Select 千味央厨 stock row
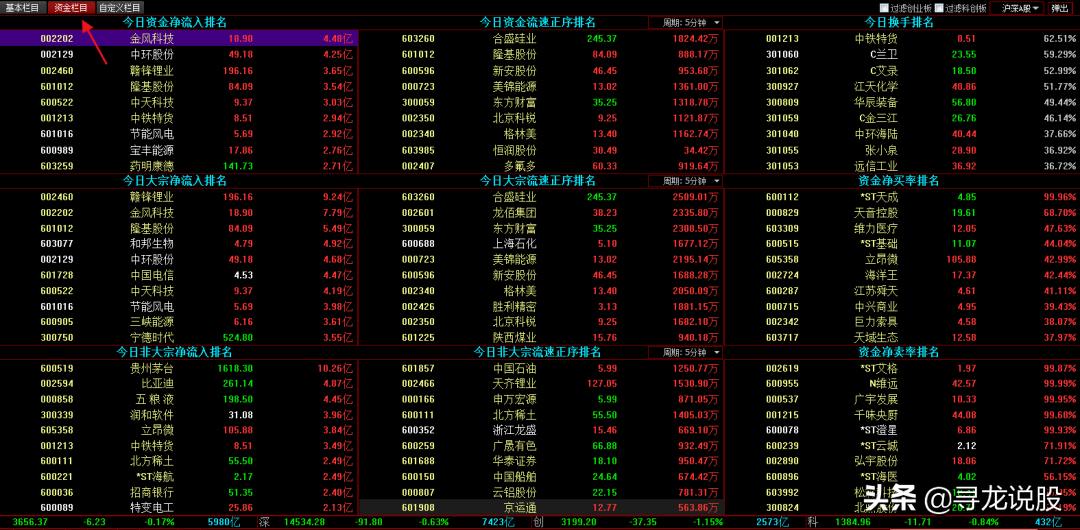The image size is (1080, 530). pos(902,415)
